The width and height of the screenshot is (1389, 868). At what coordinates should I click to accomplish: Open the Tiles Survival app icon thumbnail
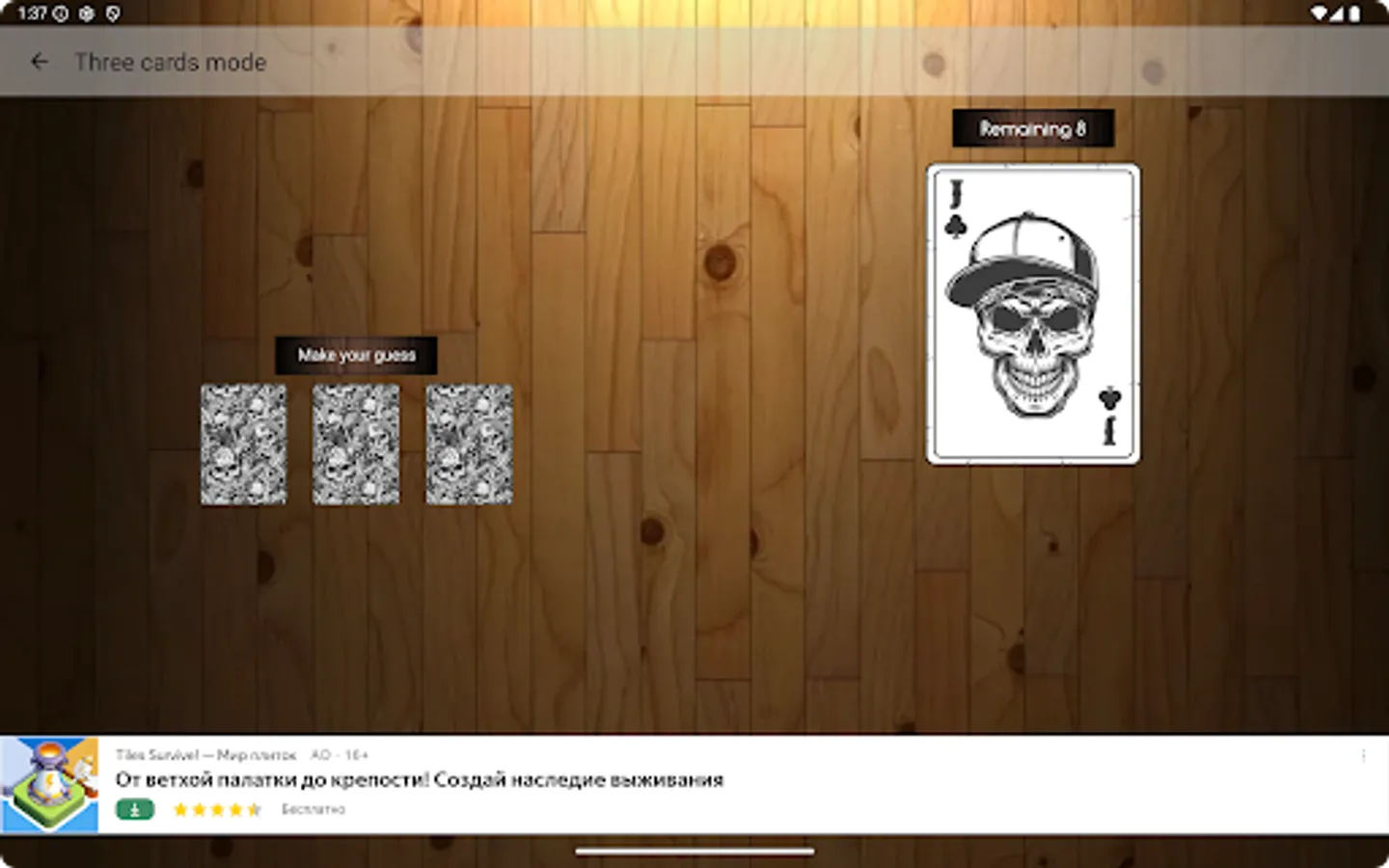click(x=50, y=784)
